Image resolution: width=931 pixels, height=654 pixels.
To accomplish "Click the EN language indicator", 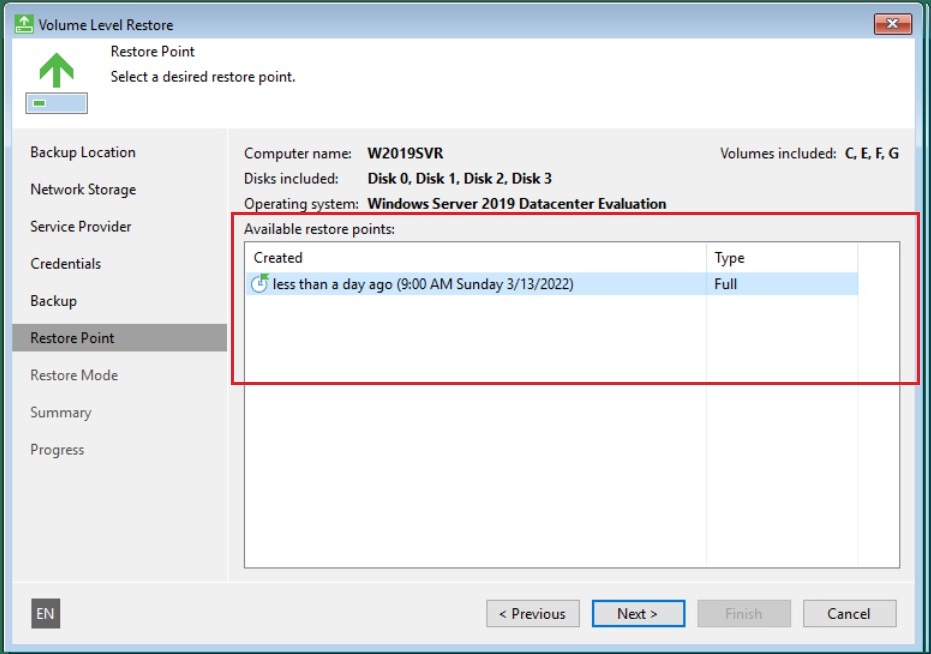I will [x=46, y=614].
